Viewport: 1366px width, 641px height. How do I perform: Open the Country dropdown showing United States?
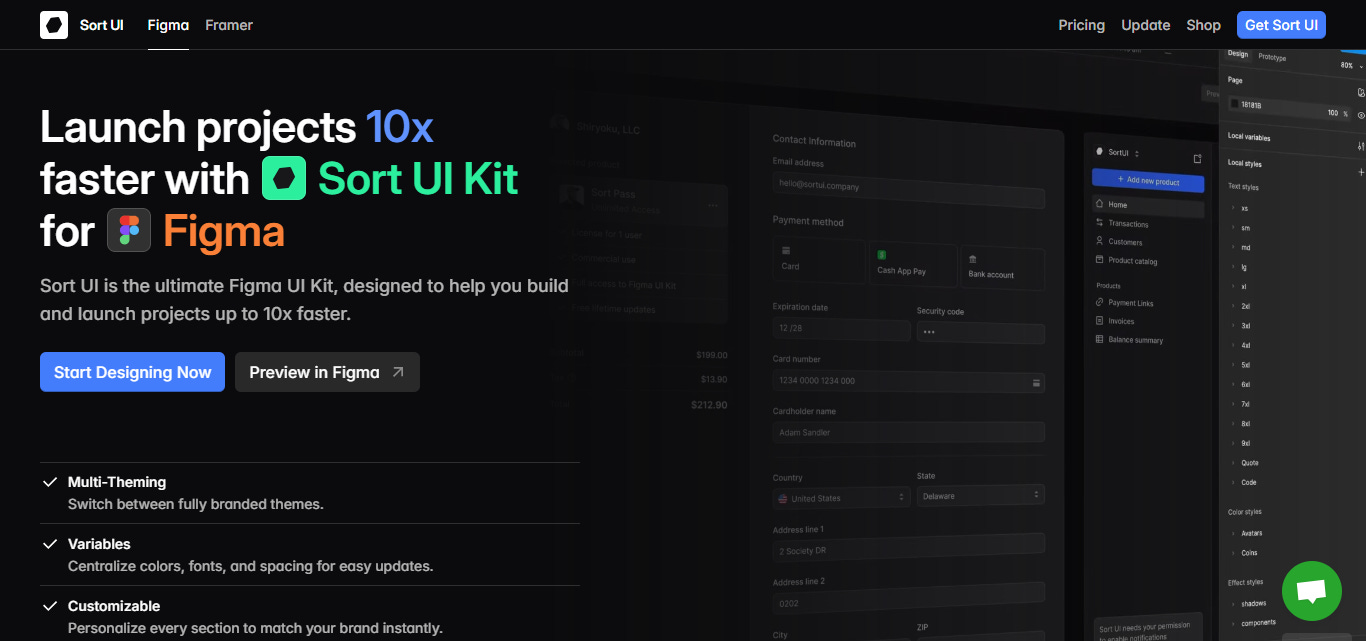pos(841,497)
